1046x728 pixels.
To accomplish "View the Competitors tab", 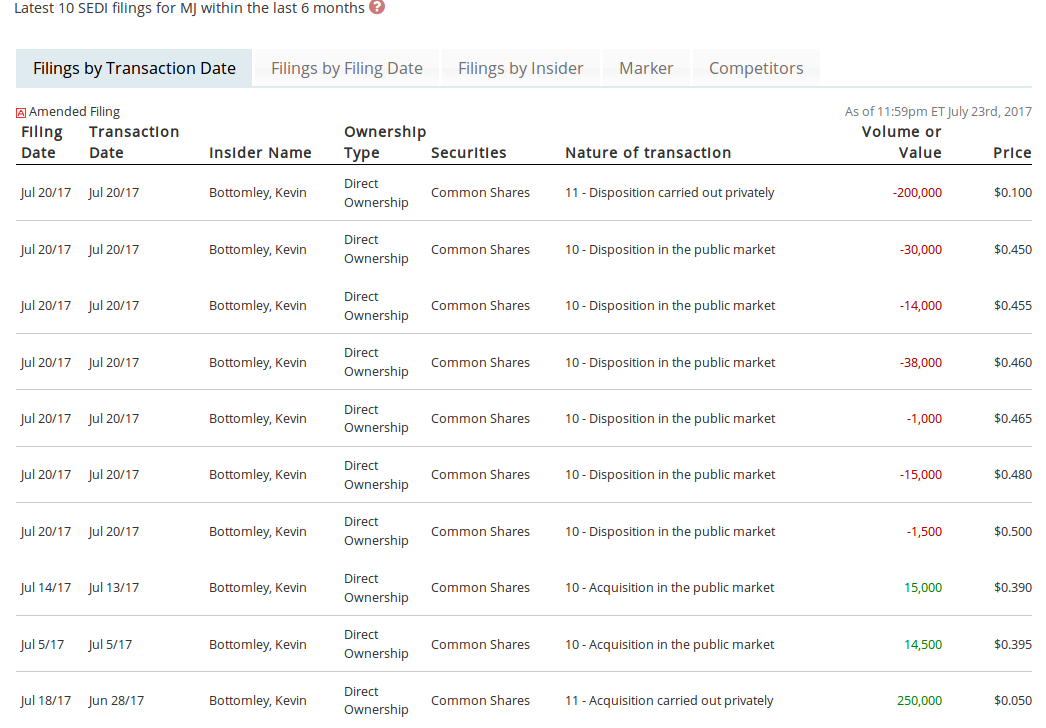I will click(756, 69).
